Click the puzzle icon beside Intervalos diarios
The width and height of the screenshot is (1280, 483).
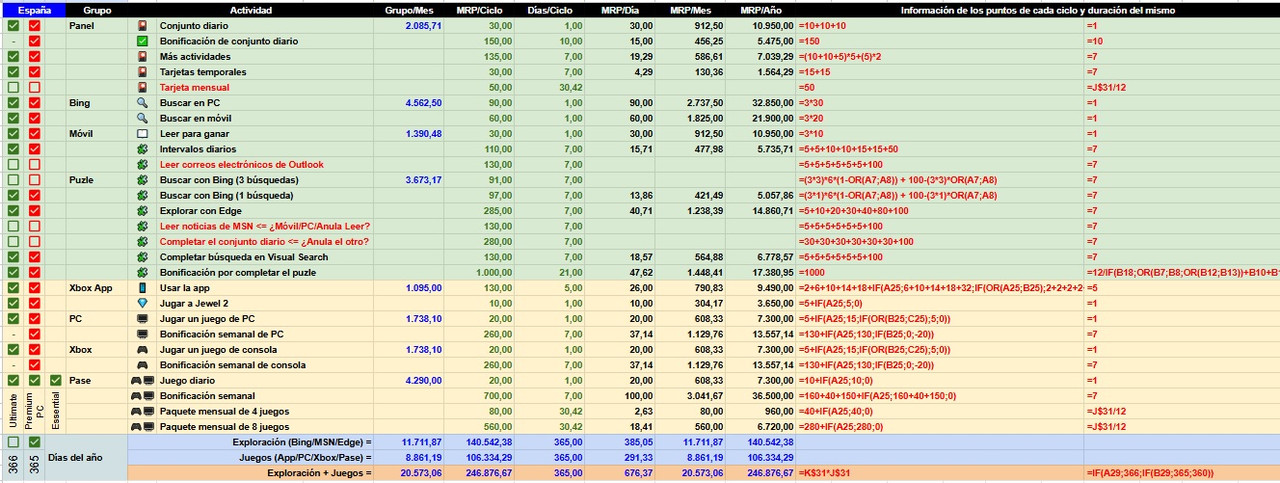tap(142, 149)
